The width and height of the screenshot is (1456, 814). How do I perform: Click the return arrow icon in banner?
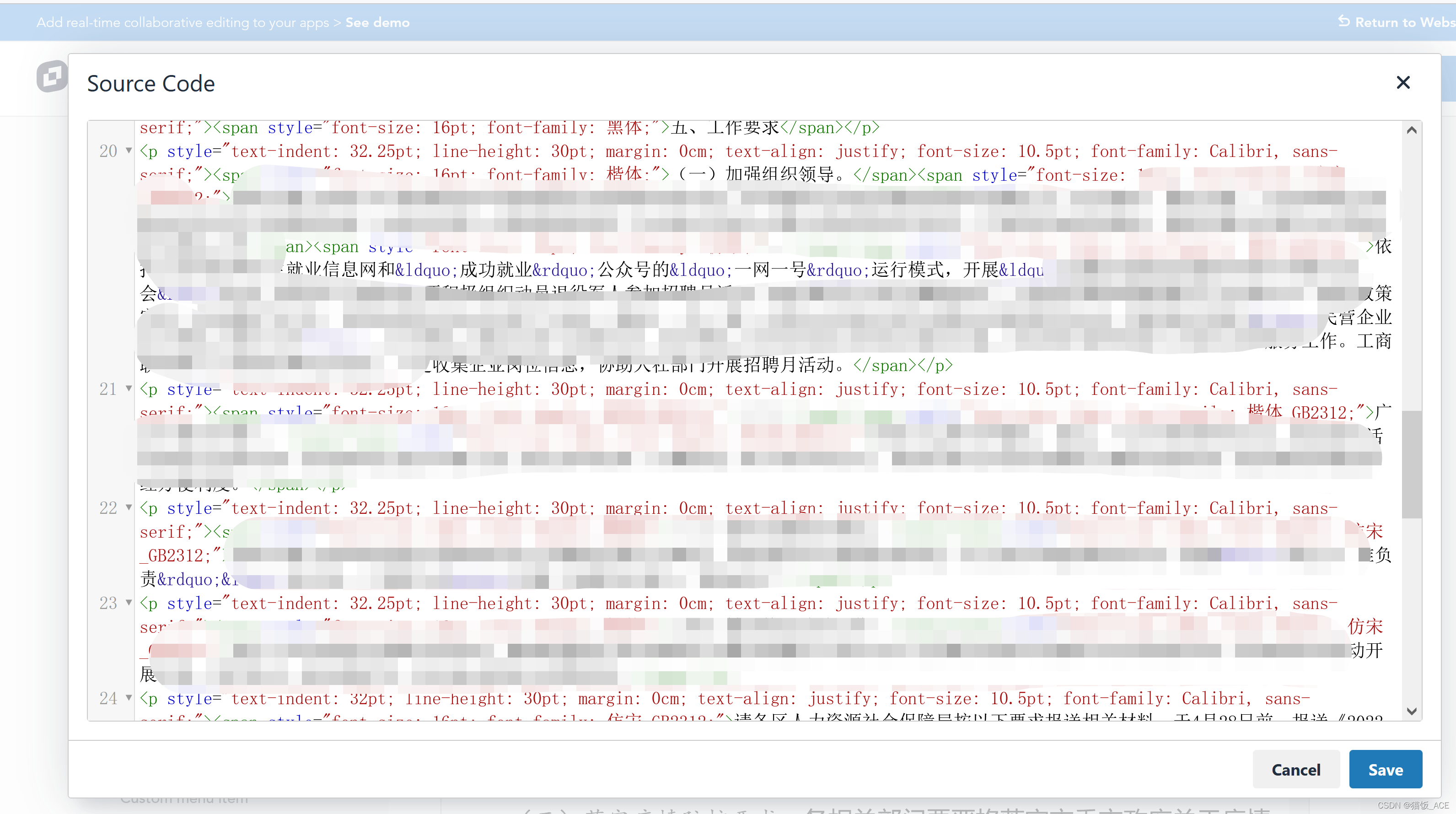click(1344, 22)
